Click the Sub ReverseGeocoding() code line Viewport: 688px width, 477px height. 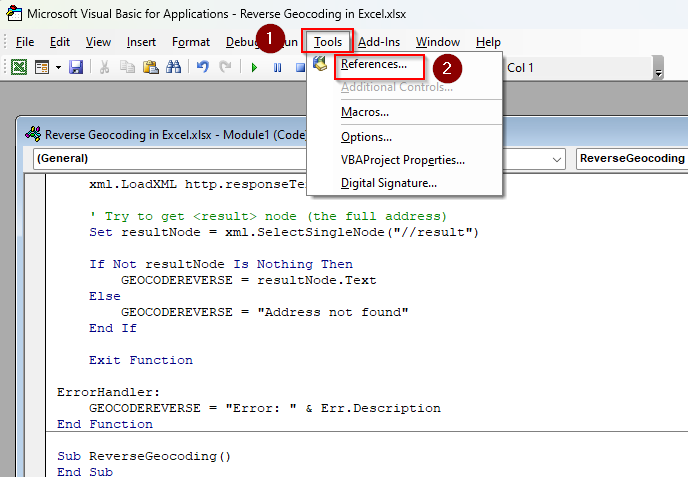coord(144,456)
